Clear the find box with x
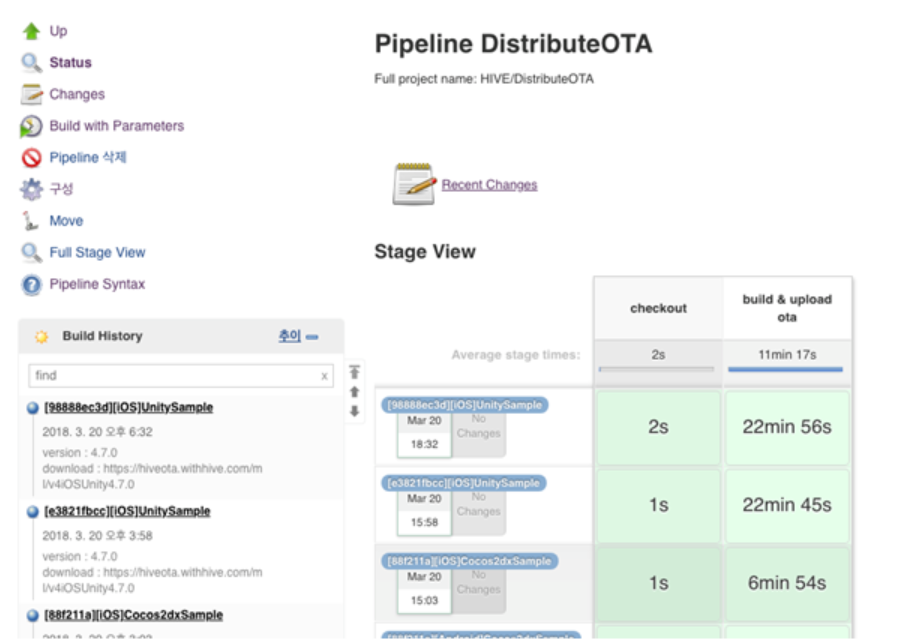 [x=324, y=376]
